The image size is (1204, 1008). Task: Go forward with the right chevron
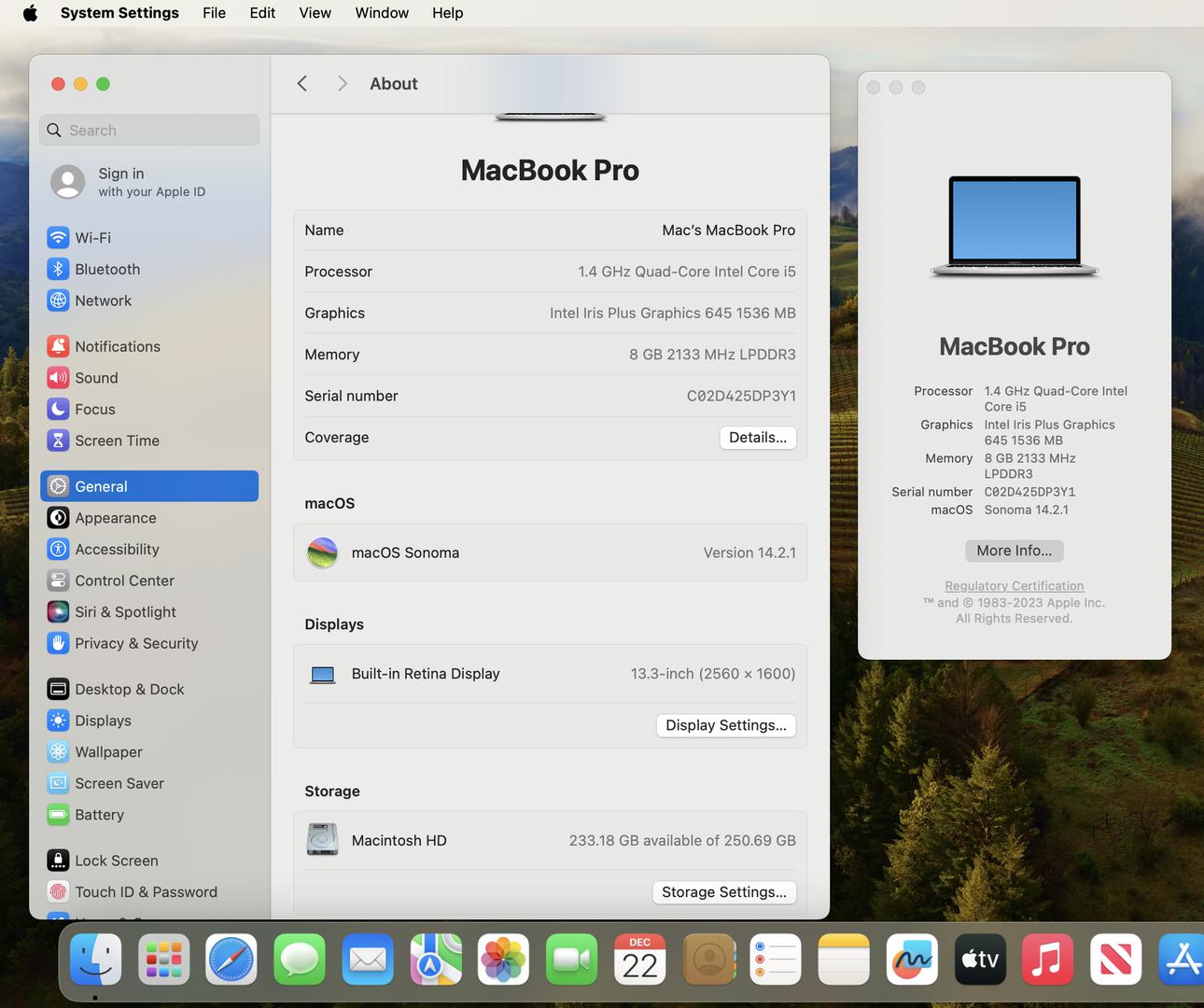click(343, 84)
